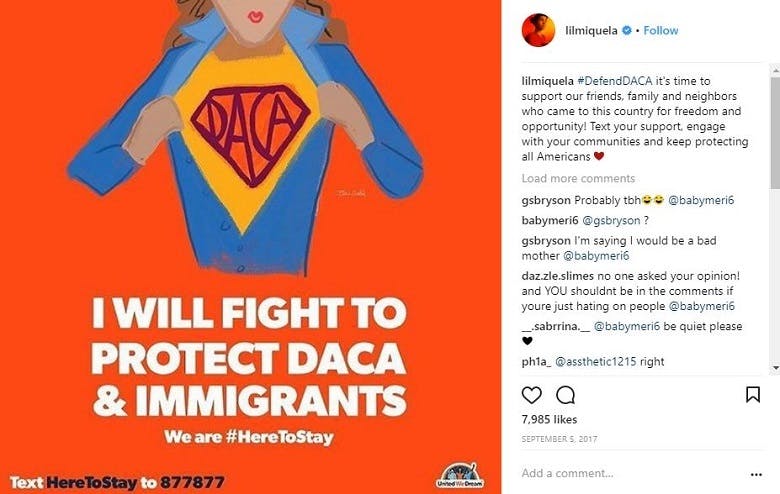Open the daz.zle.slimes commenter profile
Viewport: 780px width, 494px height.
click(x=557, y=276)
